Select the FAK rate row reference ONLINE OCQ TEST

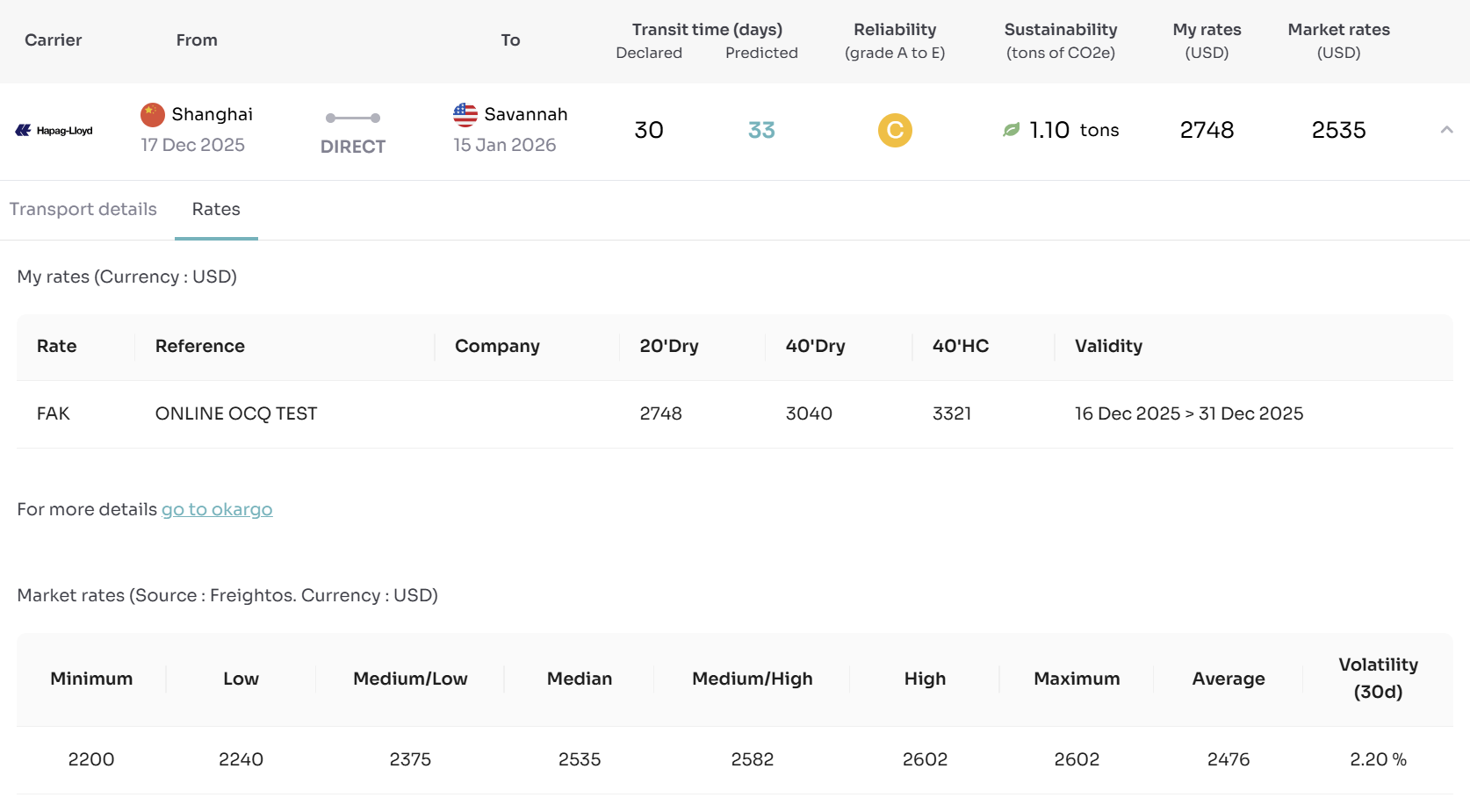coord(236,414)
